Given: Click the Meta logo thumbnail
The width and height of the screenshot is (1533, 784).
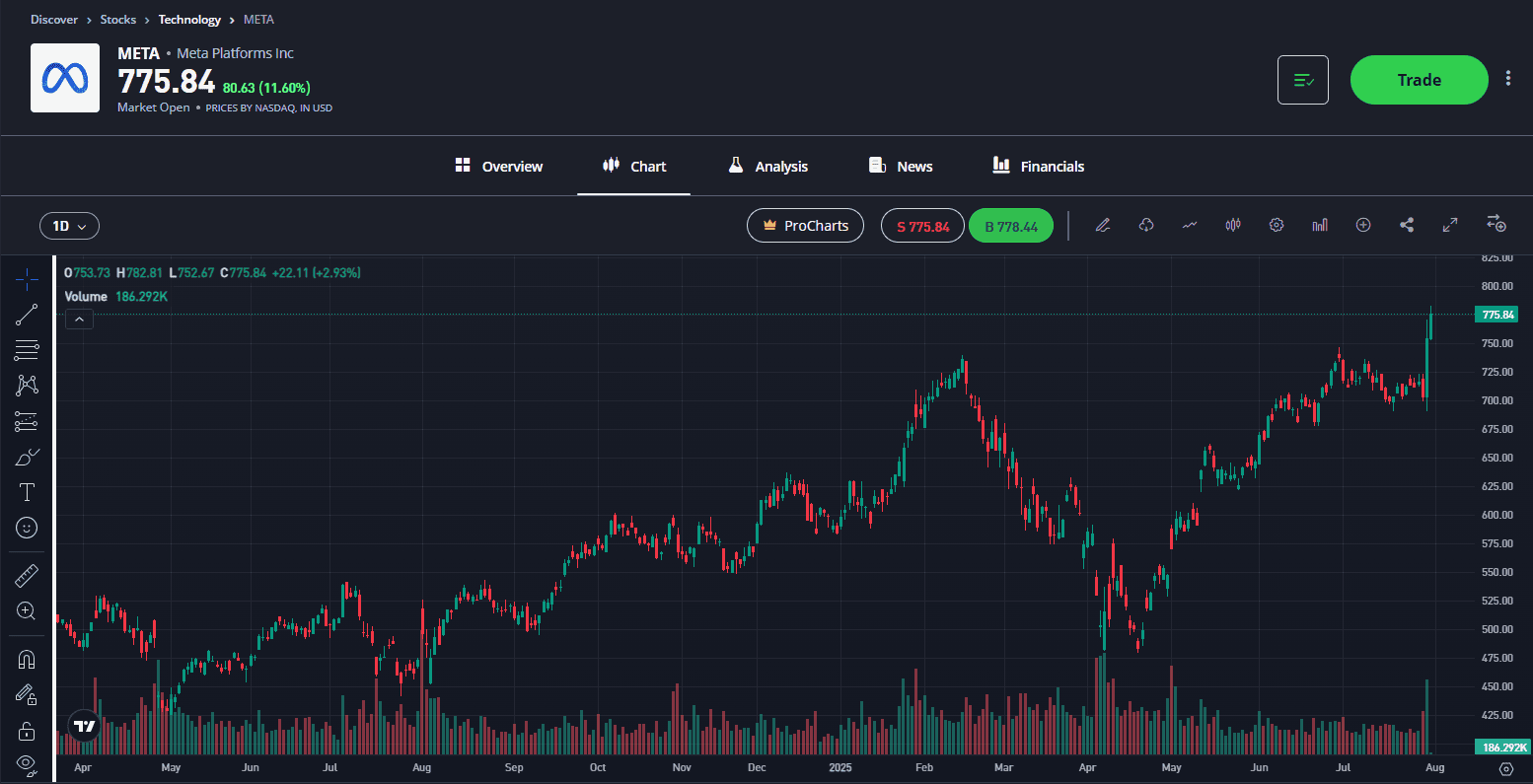Looking at the screenshot, I should 65,78.
